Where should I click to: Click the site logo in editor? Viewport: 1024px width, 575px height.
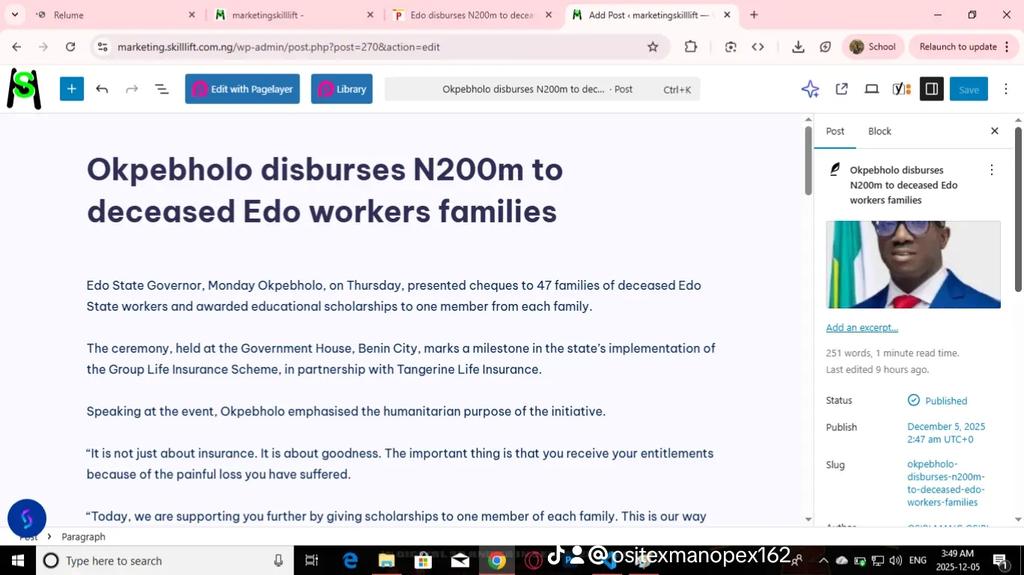tap(24, 89)
